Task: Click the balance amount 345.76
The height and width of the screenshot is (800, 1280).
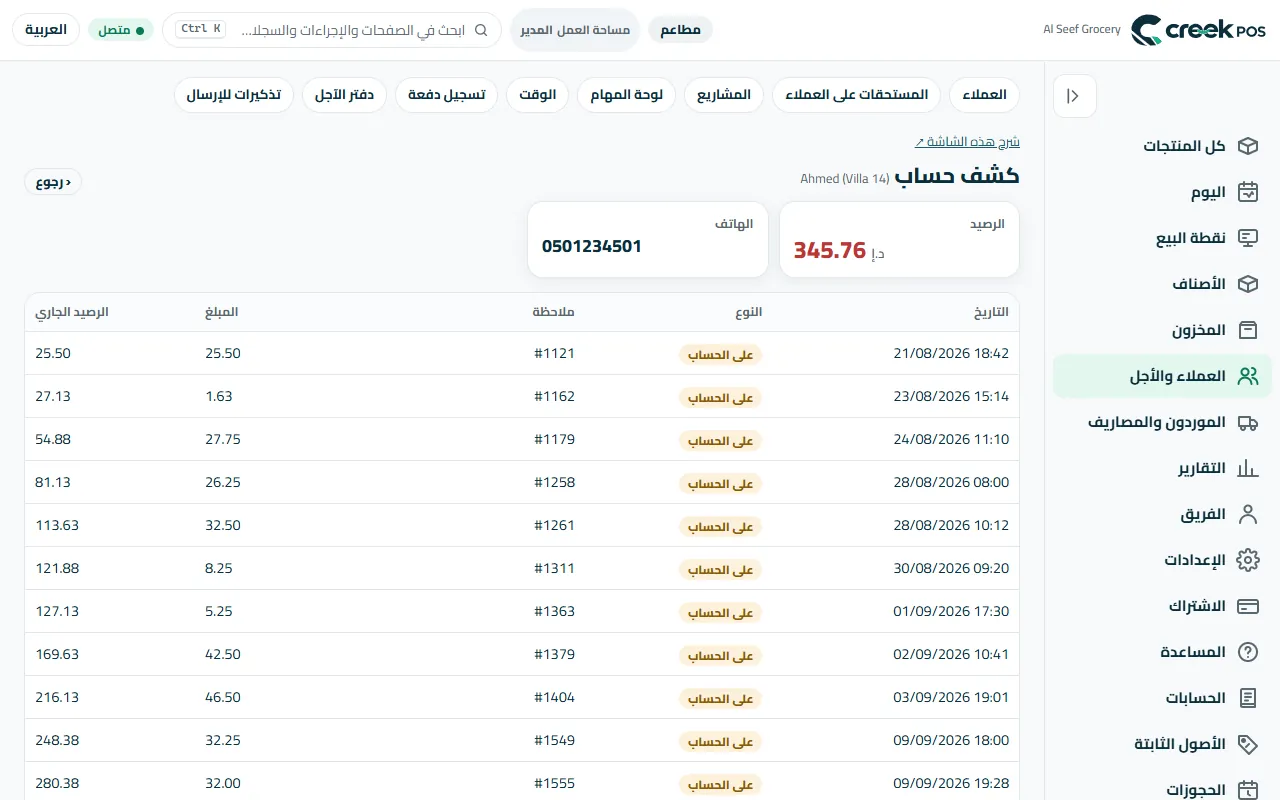Action: point(830,250)
